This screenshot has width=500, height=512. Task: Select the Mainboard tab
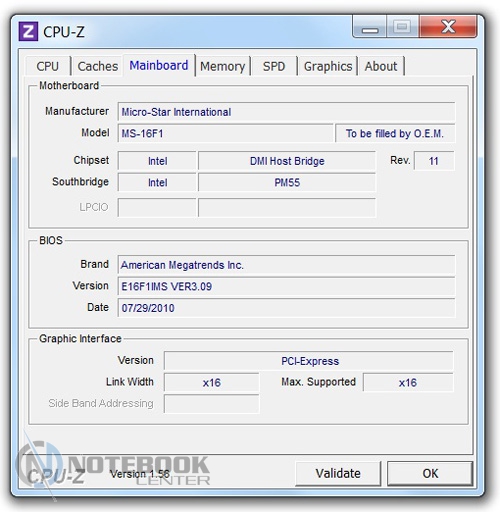pyautogui.click(x=159, y=65)
